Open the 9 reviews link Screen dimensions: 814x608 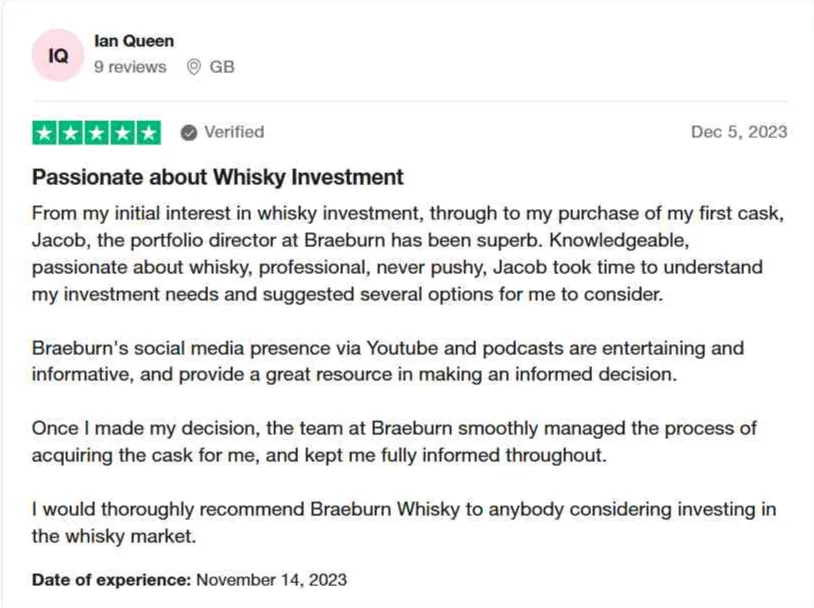click(130, 67)
